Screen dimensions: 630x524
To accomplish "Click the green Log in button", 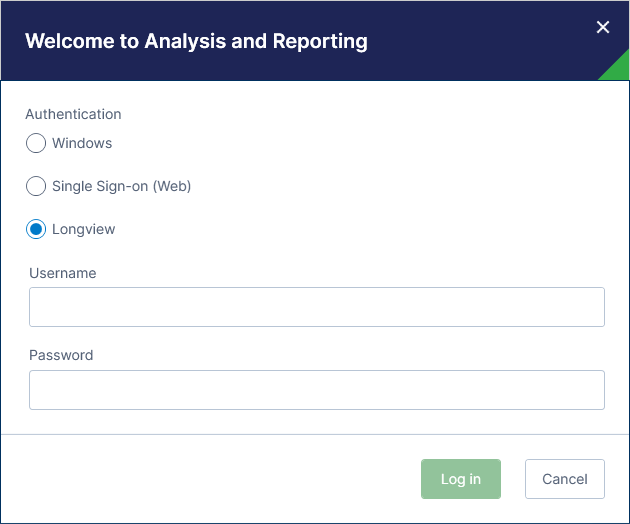I will tap(461, 479).
